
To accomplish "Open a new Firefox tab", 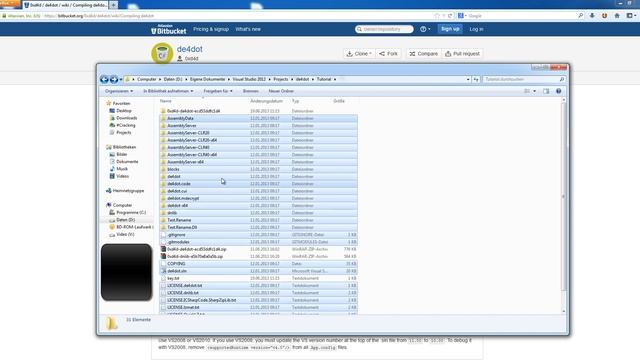I will click(x=113, y=5).
